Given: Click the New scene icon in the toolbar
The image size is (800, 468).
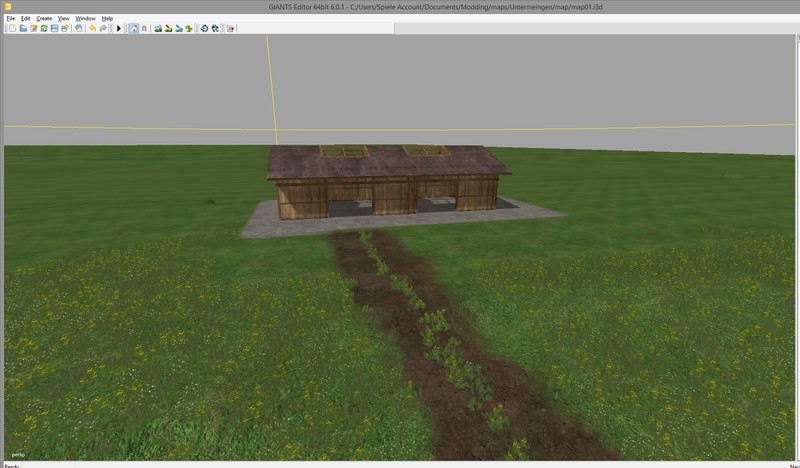Looking at the screenshot, I should pos(11,28).
